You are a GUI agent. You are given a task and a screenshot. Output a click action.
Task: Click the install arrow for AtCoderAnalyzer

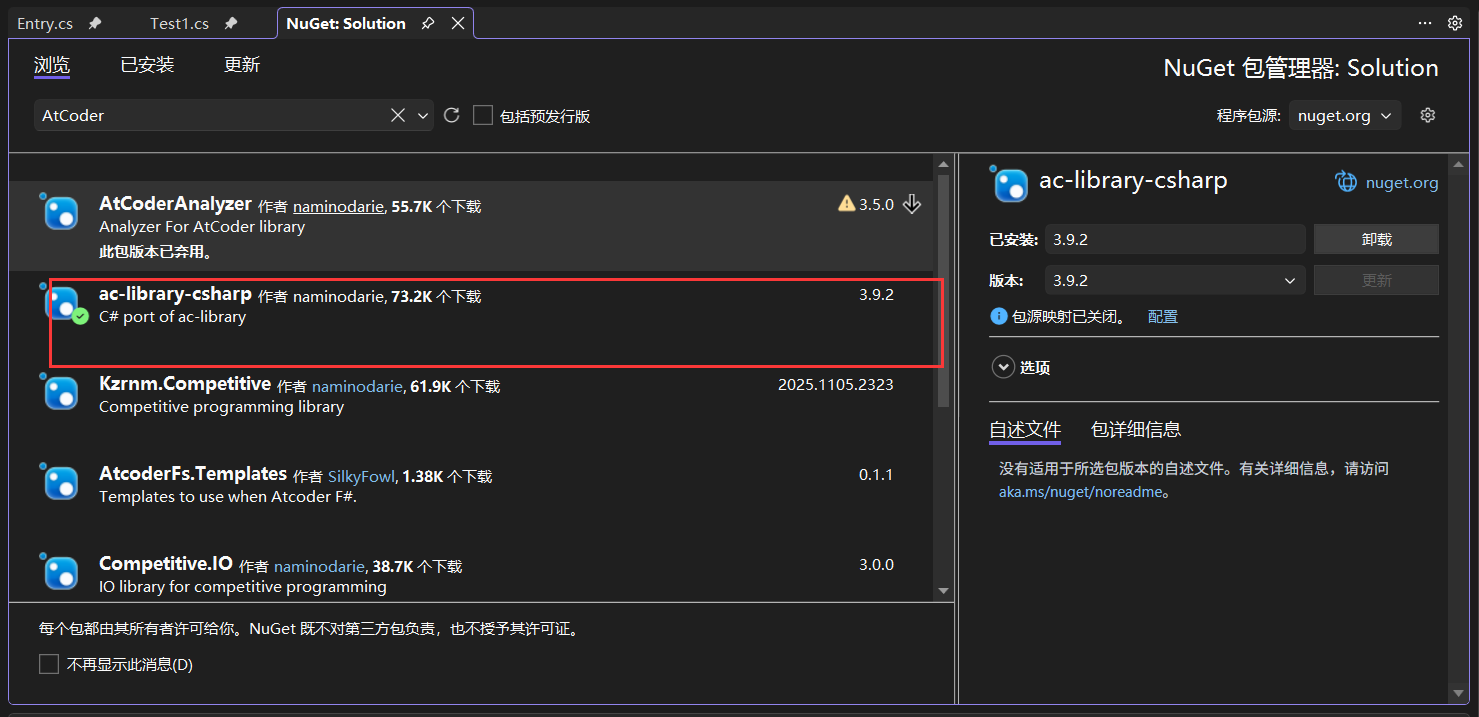click(x=911, y=204)
